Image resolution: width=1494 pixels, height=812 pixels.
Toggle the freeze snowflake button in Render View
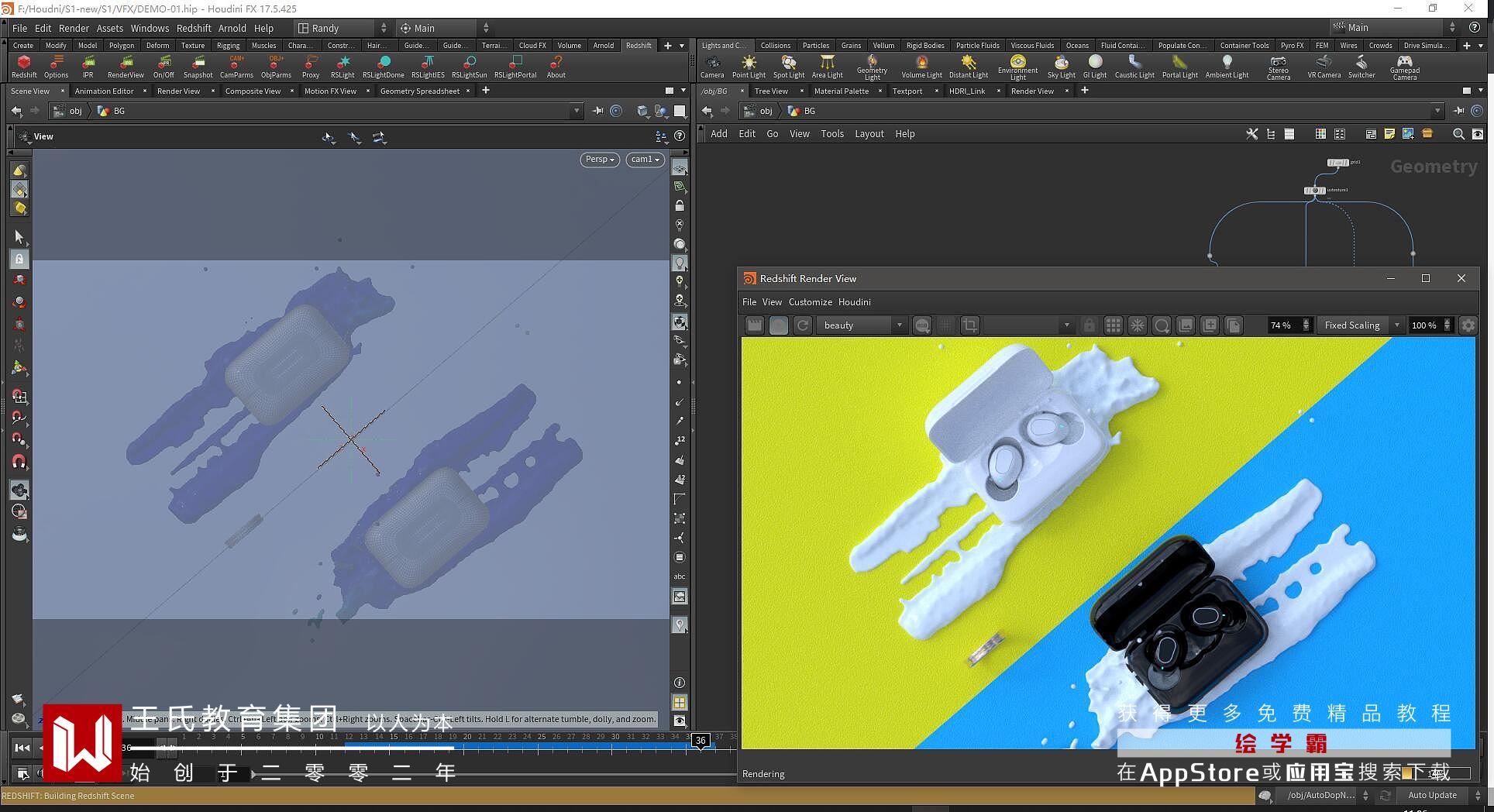(x=1138, y=325)
